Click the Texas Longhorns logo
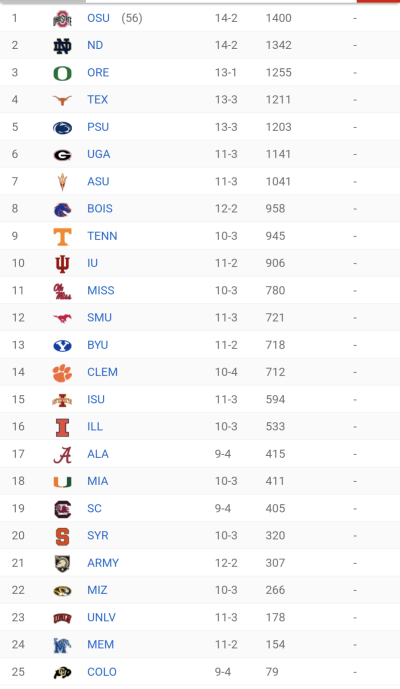400x689 pixels. [62, 100]
